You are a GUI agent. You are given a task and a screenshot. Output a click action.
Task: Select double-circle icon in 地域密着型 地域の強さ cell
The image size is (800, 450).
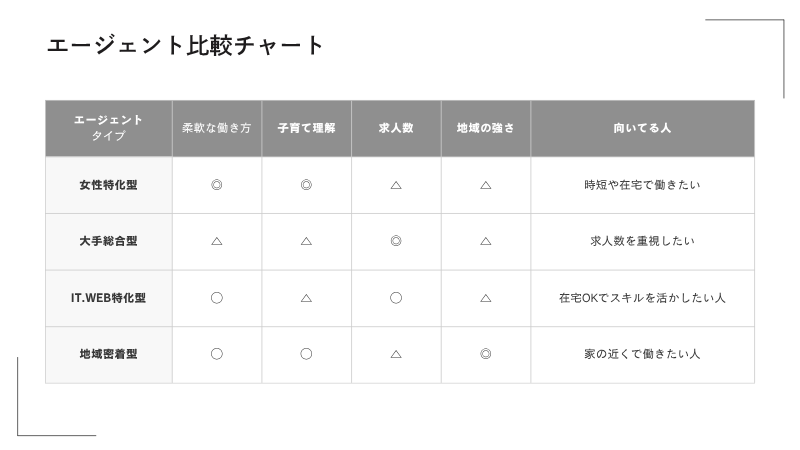[x=486, y=354]
